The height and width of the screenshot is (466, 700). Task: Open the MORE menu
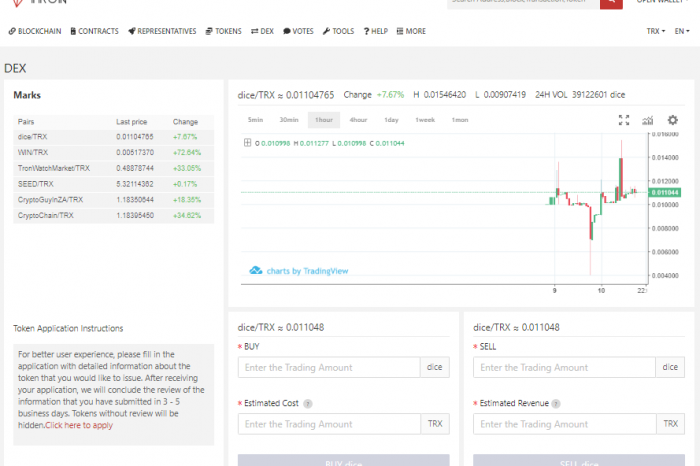(411, 31)
